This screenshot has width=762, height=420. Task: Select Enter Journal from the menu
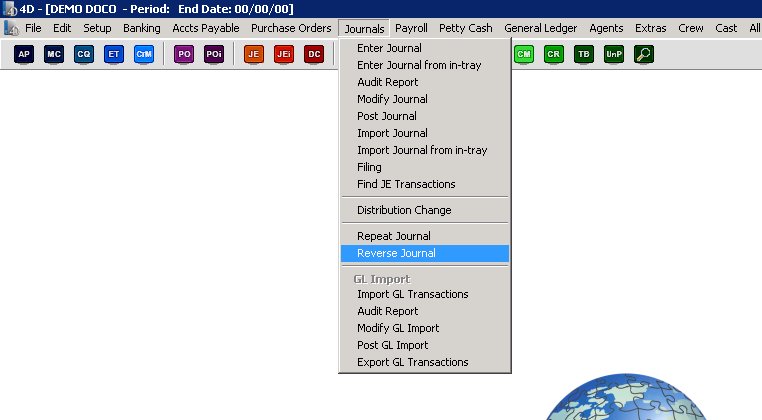coord(425,48)
